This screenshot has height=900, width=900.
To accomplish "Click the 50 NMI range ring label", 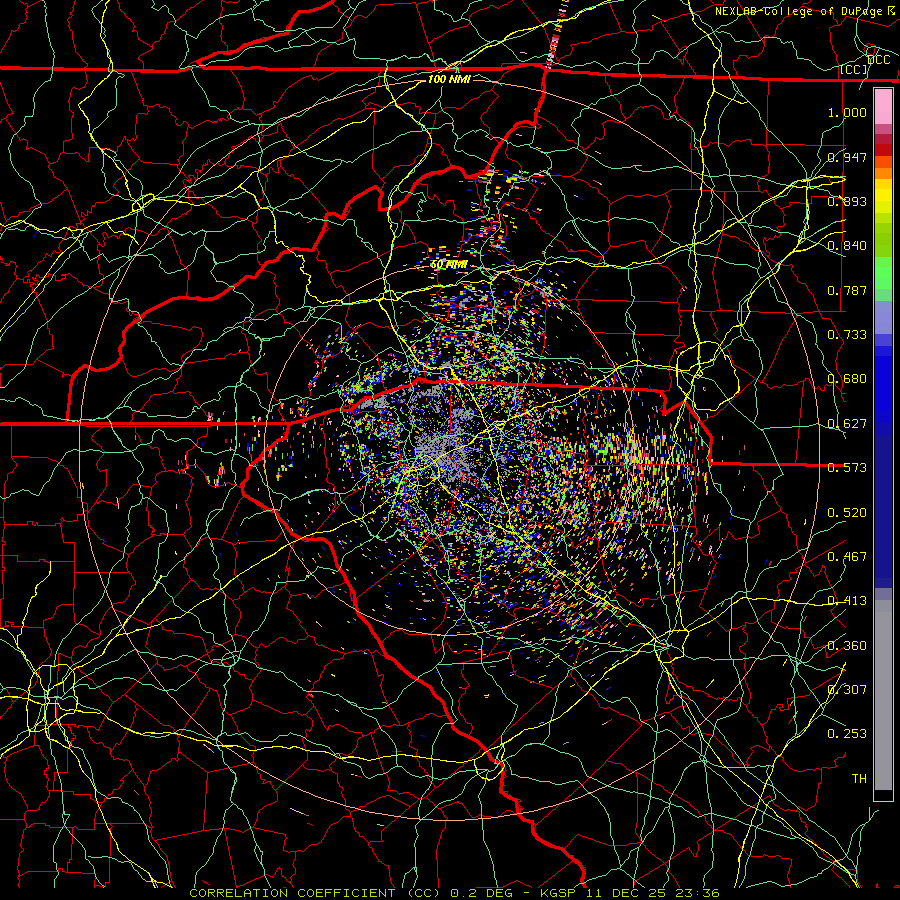I will (449, 265).
